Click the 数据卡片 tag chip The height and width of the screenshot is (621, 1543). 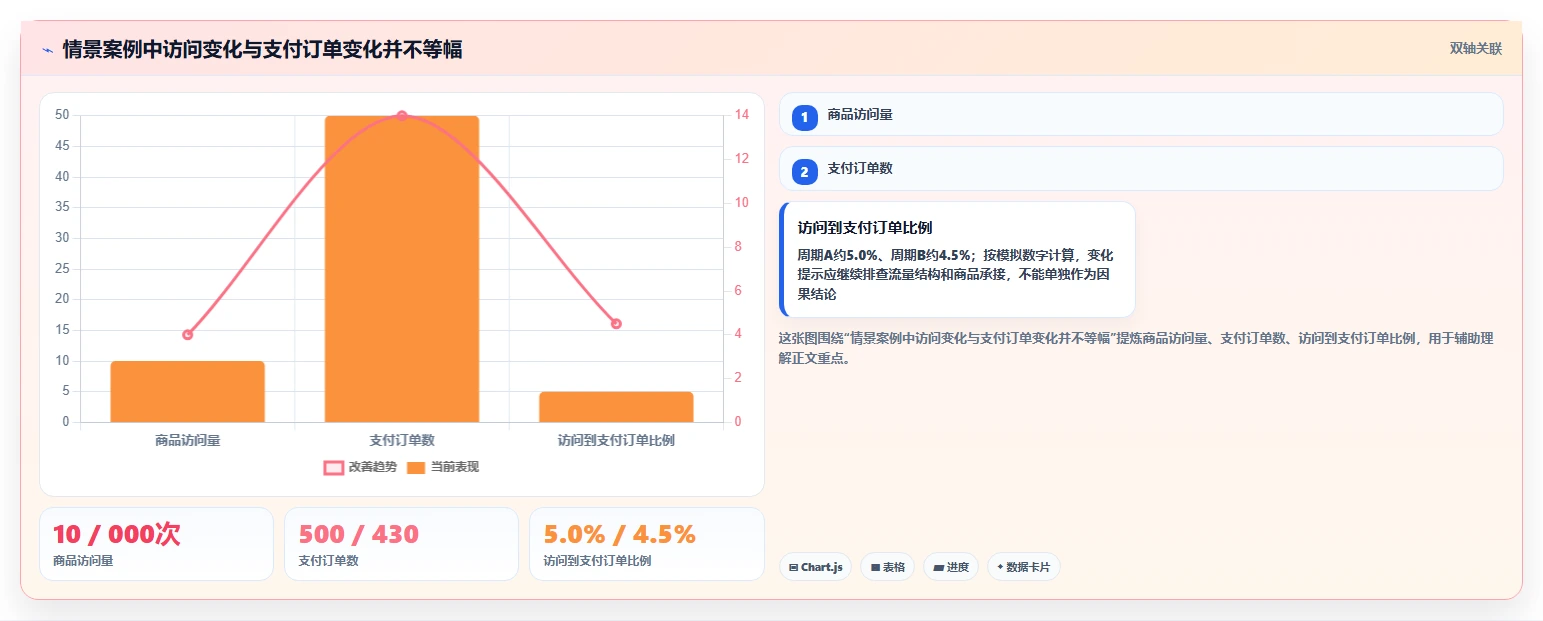tap(1024, 567)
